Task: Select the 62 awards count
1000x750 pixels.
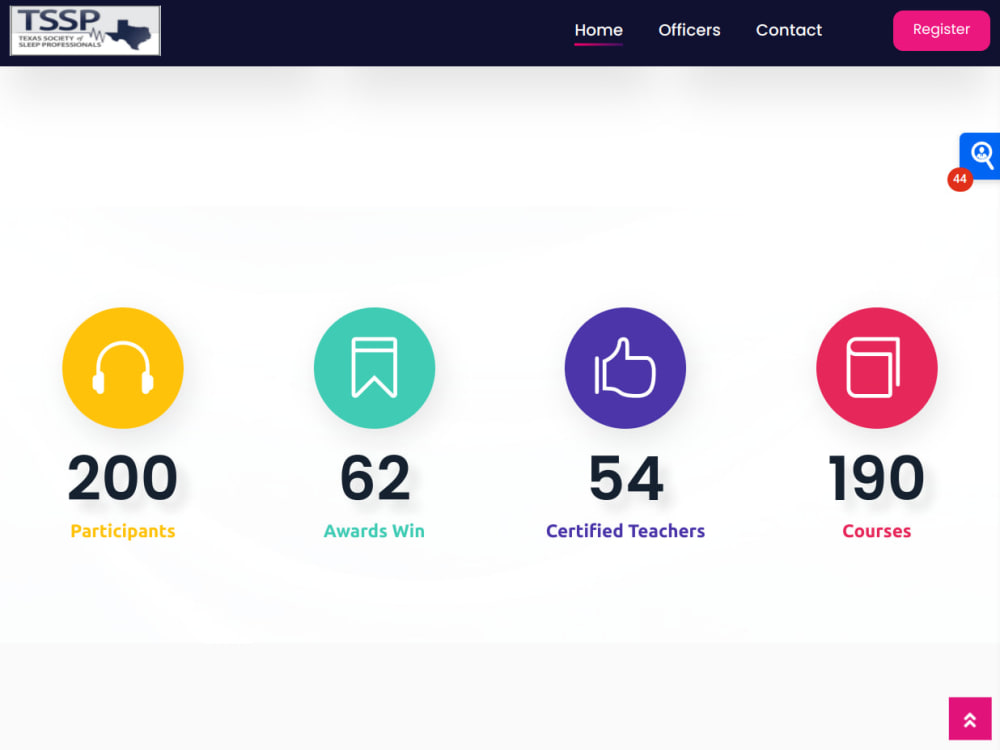Action: [374, 478]
